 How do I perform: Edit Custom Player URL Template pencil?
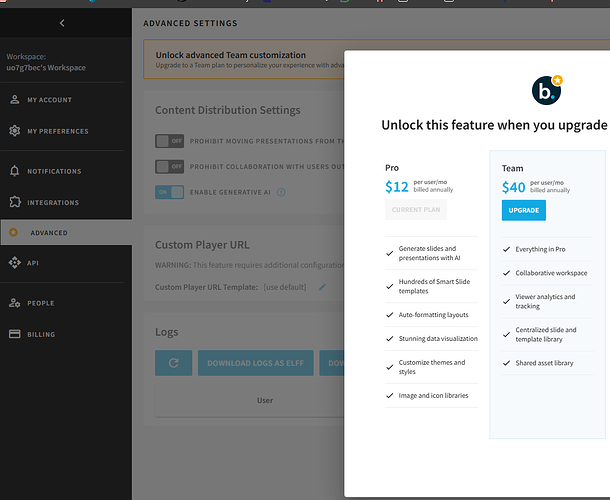[323, 287]
